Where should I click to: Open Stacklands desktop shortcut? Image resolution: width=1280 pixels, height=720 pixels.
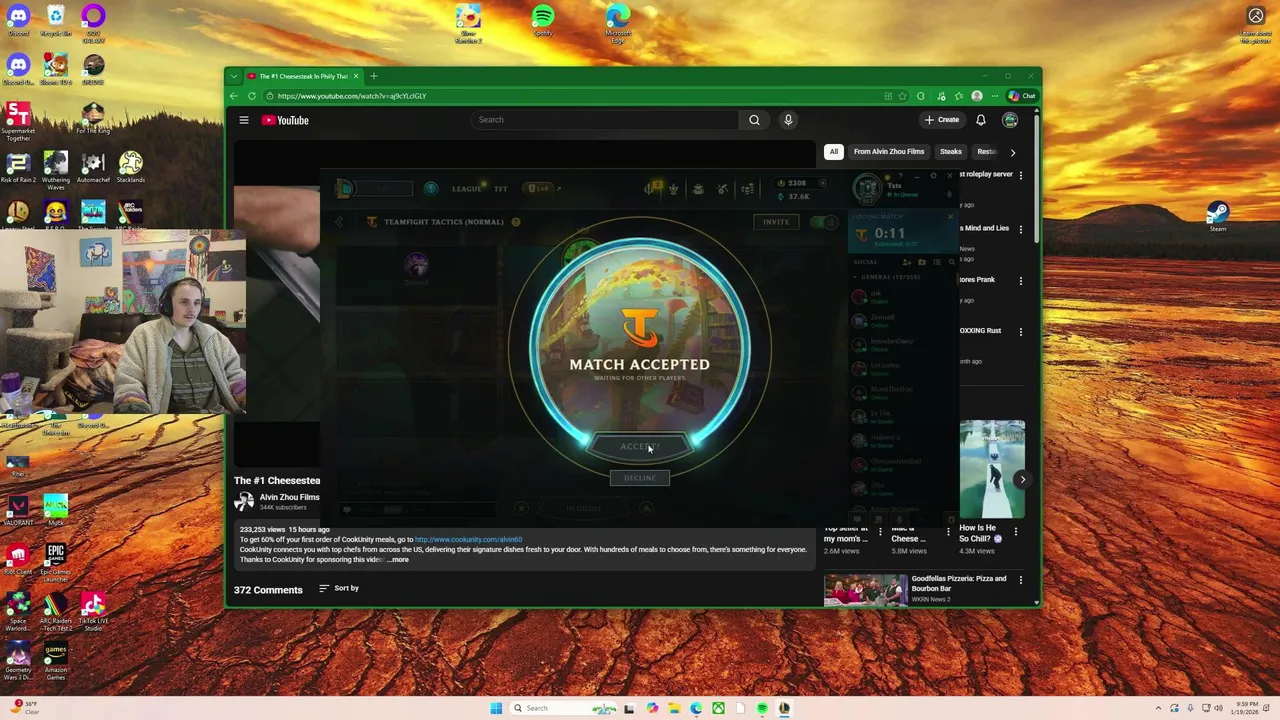131,166
